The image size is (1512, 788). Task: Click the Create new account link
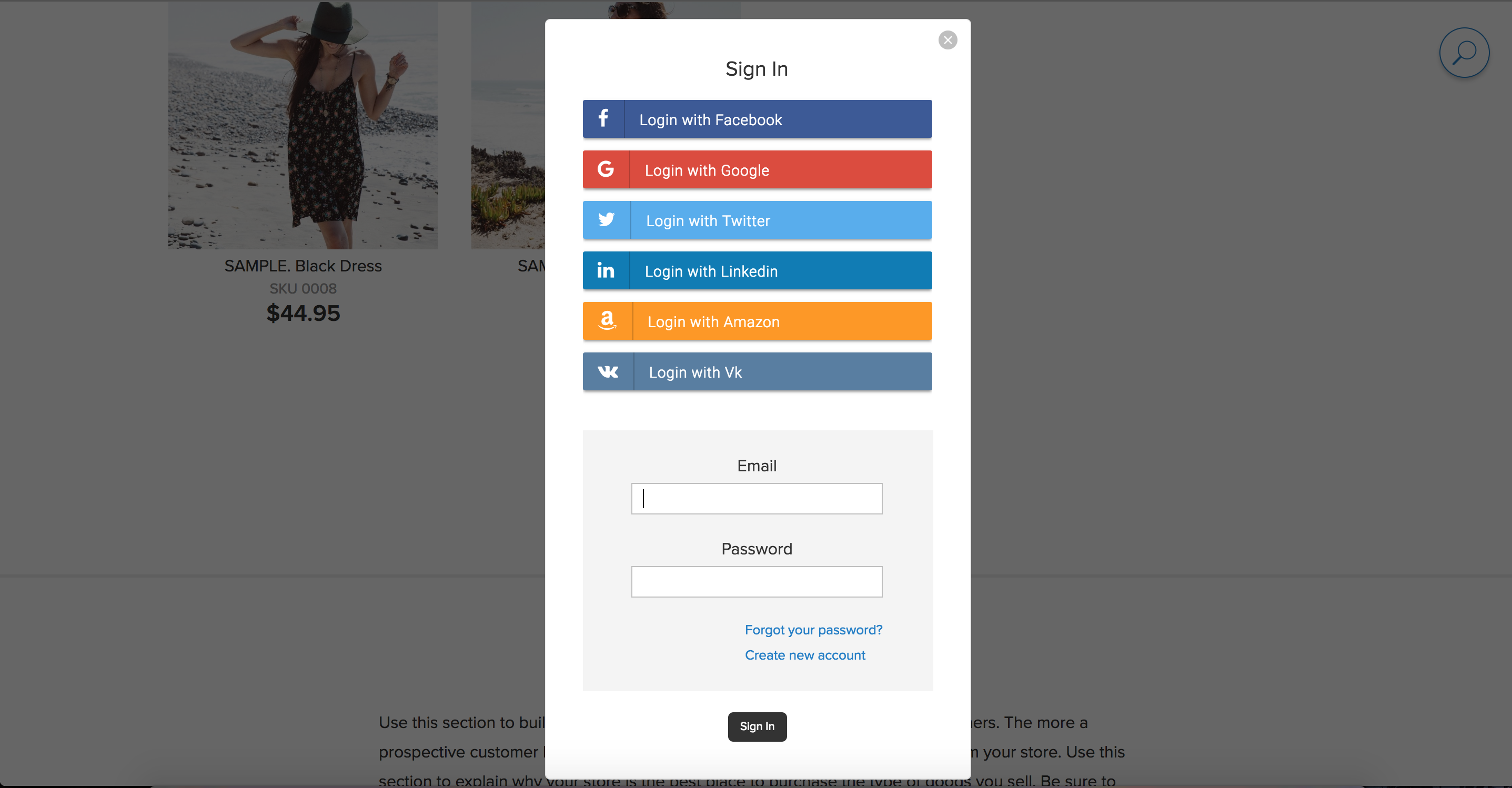point(805,655)
